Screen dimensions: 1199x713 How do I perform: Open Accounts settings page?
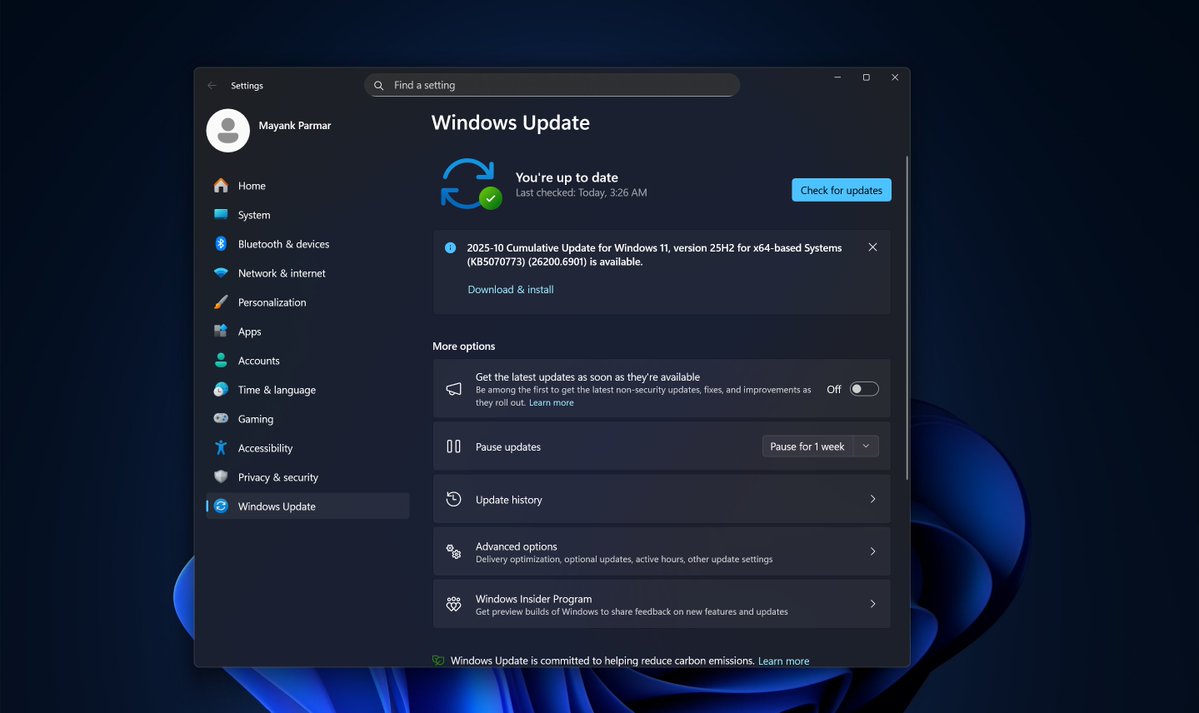(x=307, y=360)
